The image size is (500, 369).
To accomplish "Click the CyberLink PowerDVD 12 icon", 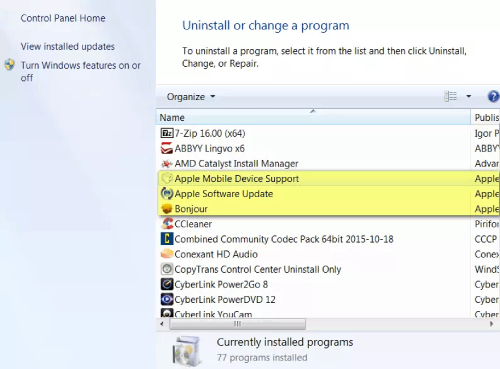I will 167,299.
